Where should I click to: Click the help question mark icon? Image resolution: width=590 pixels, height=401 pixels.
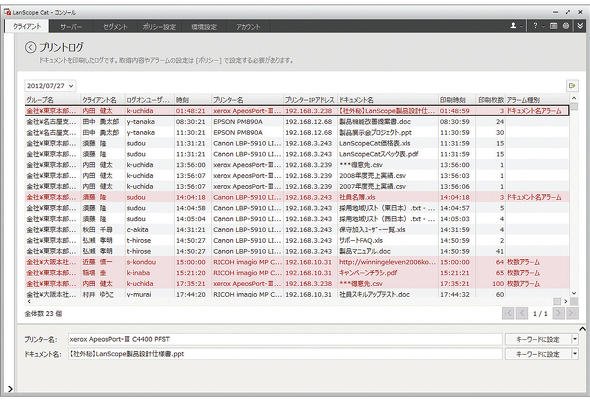coord(535,26)
